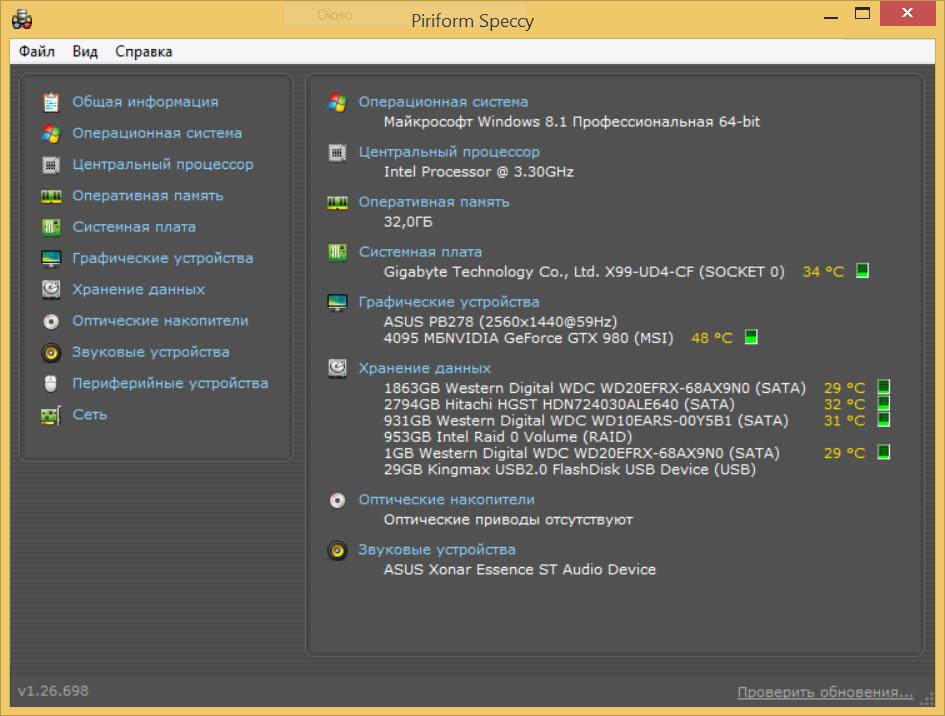Go to Оперативная память in the sidebar
945x716 pixels.
pos(148,196)
